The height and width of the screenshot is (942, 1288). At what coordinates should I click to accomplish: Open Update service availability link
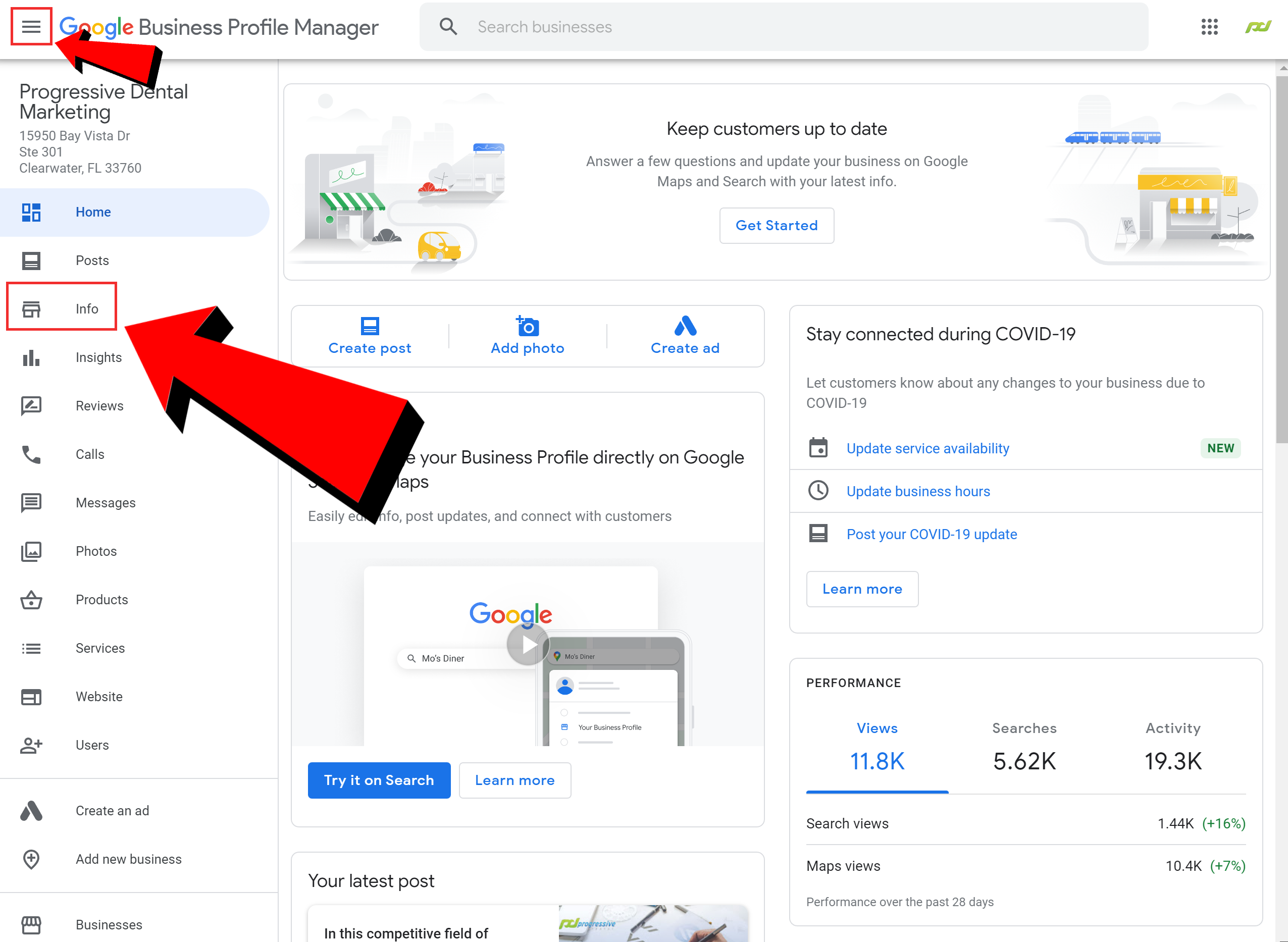click(928, 448)
